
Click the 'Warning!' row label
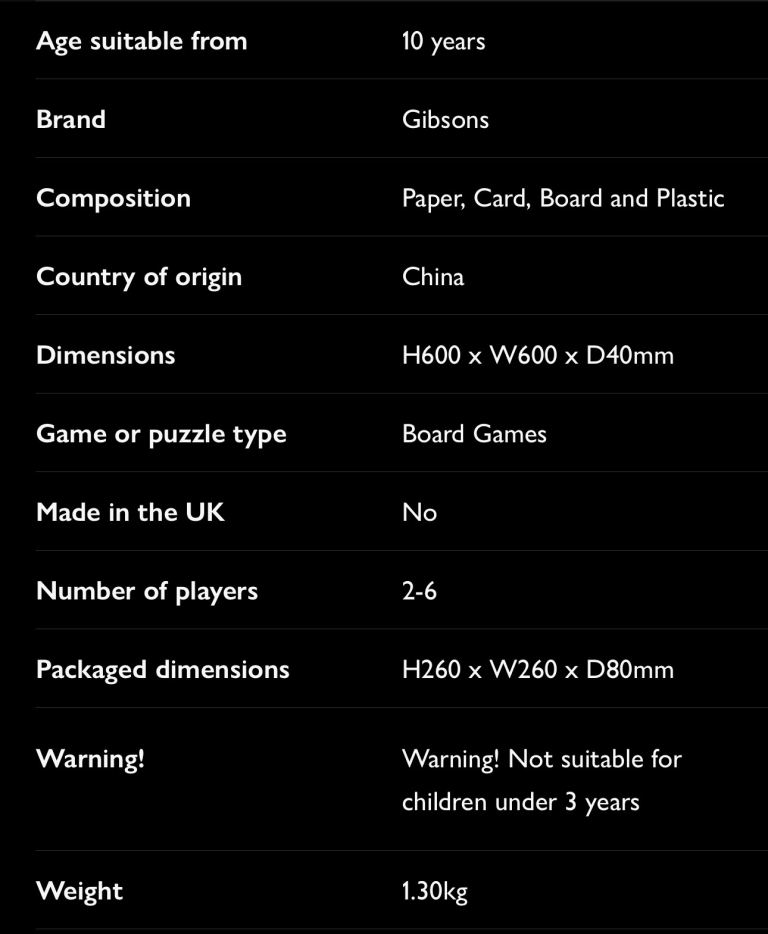[90, 759]
